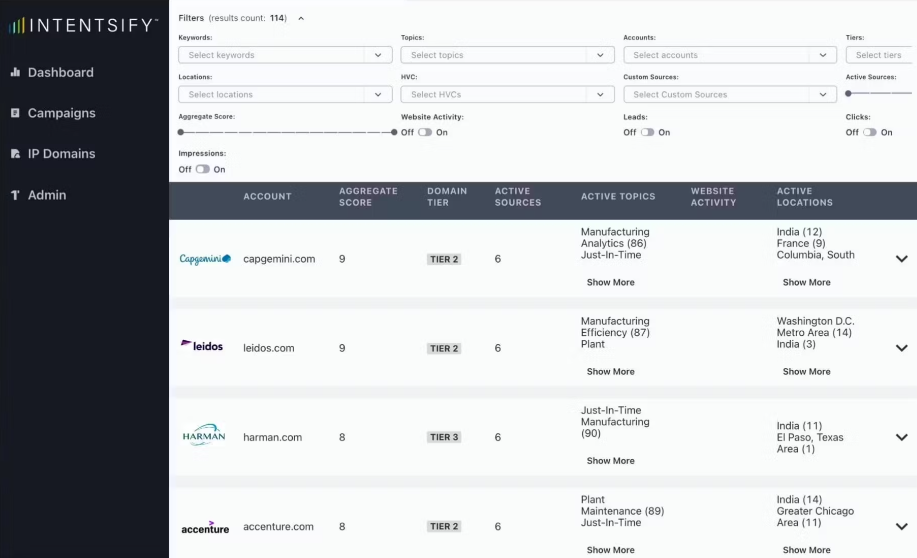Click the Campaigns sidebar icon

point(15,113)
